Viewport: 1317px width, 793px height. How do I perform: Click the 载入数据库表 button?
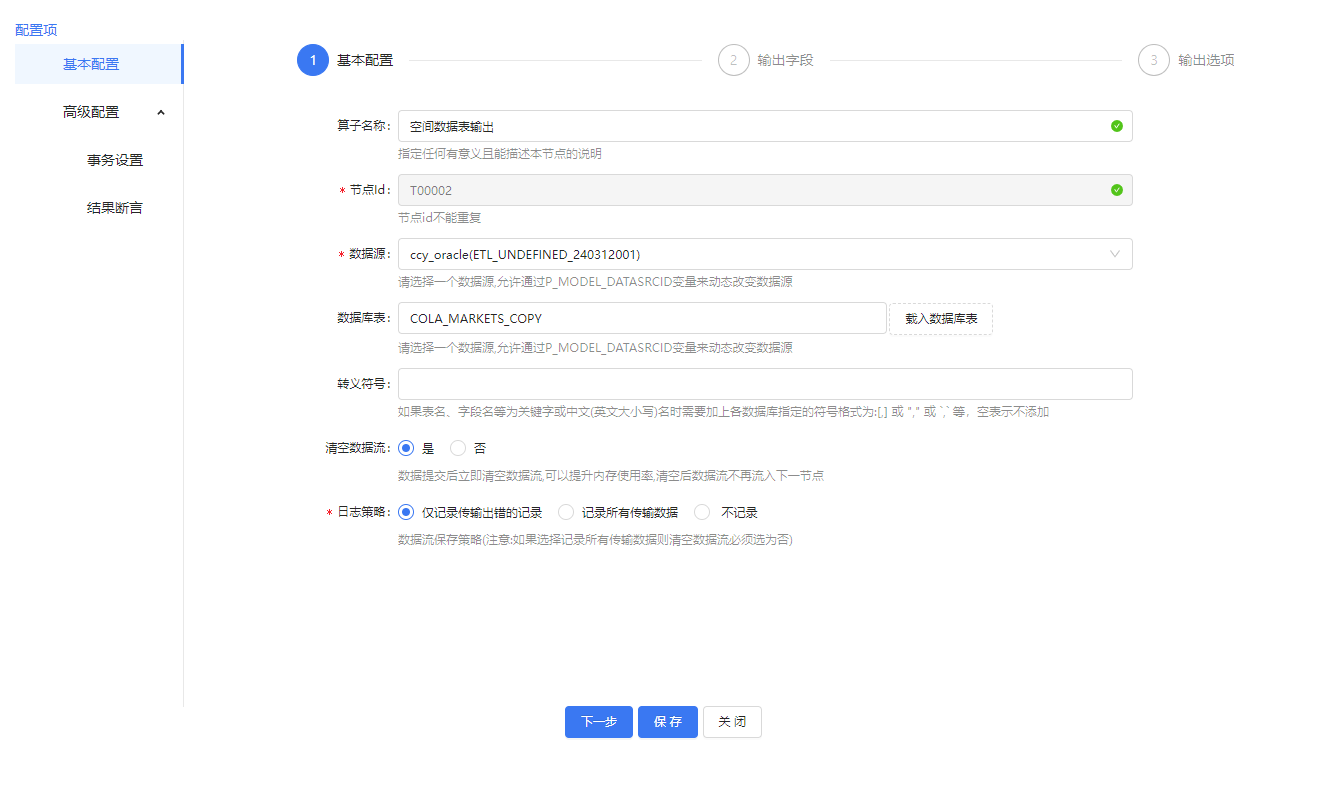(x=940, y=318)
